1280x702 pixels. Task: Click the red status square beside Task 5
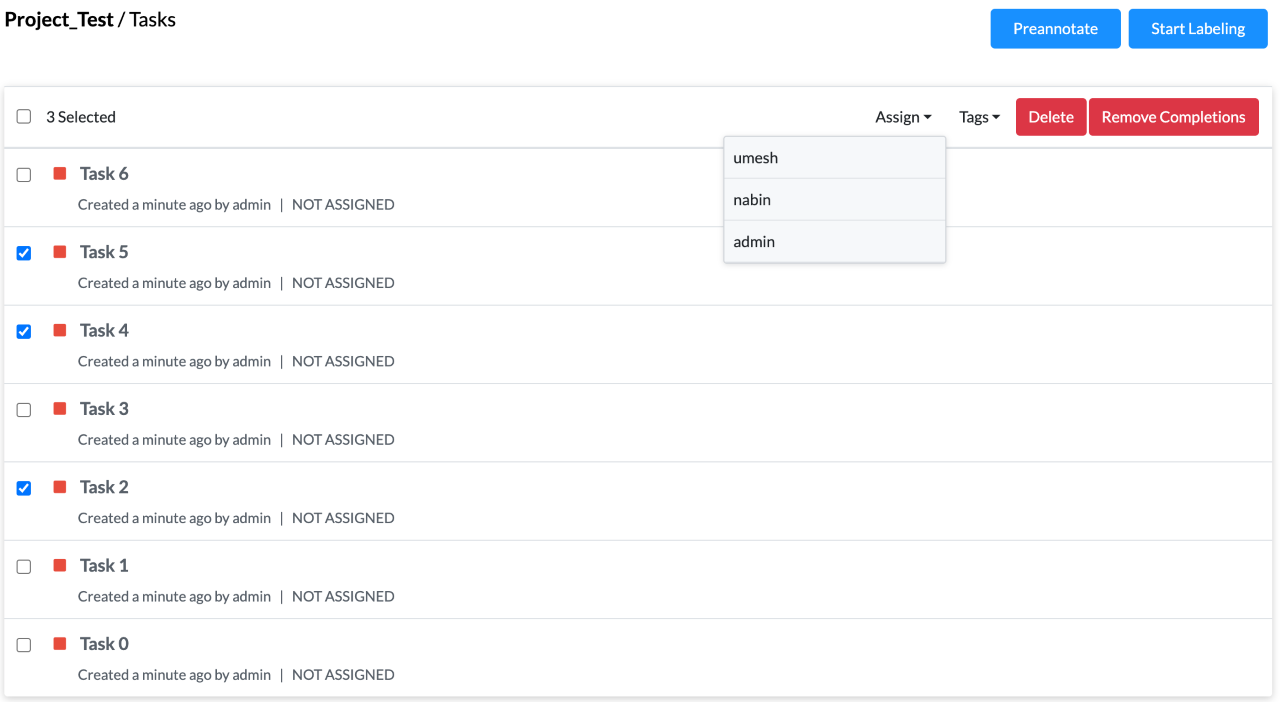coord(60,251)
